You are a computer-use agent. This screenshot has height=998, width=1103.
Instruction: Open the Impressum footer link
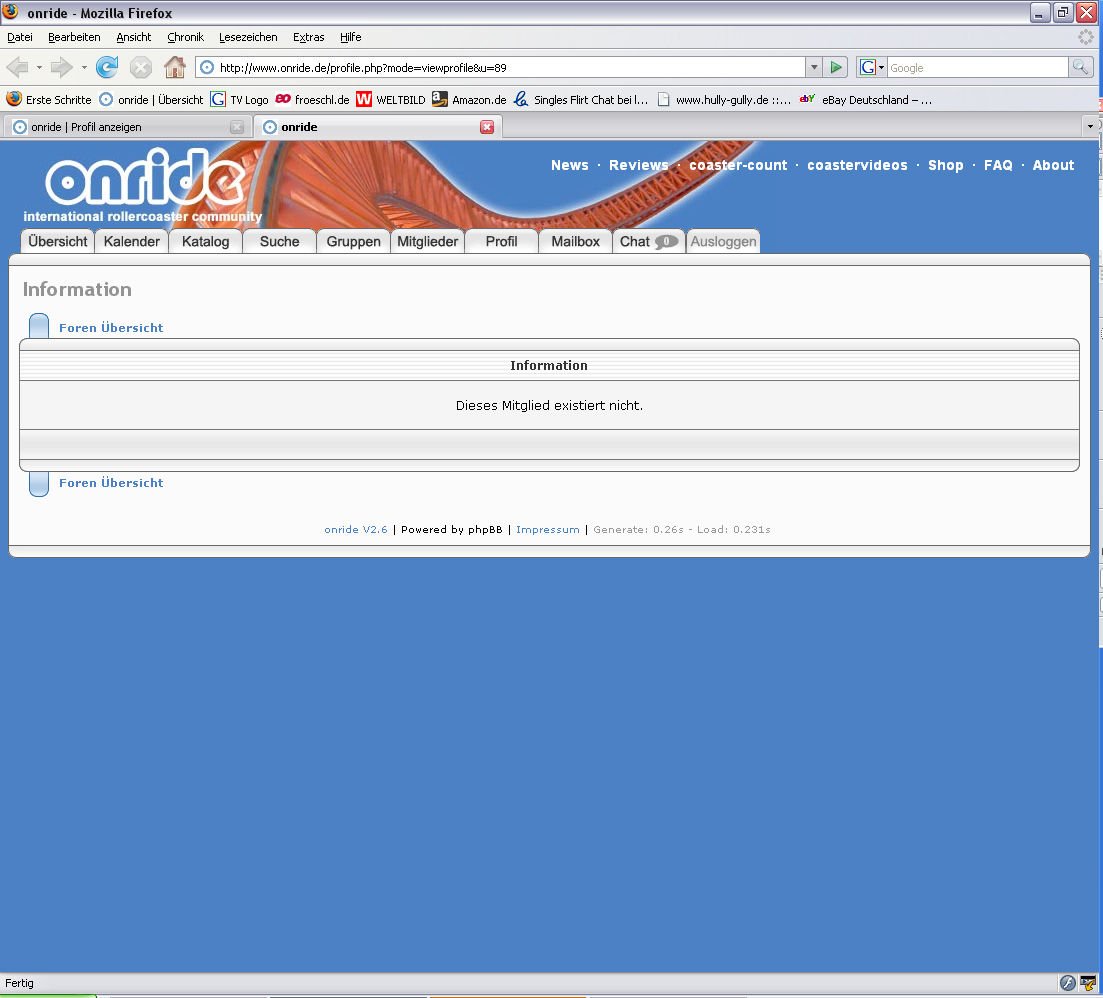pyautogui.click(x=547, y=530)
